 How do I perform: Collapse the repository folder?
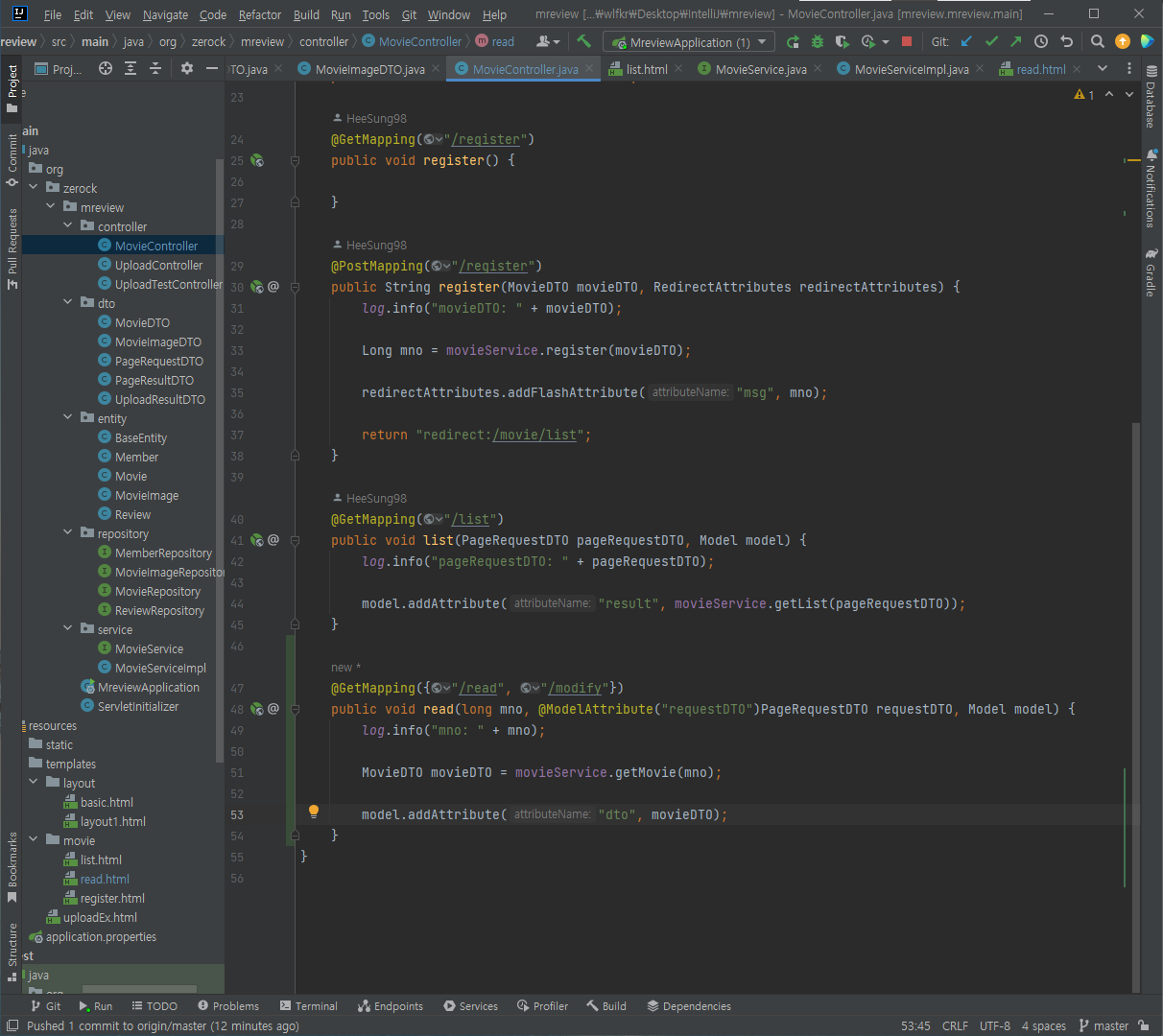click(68, 532)
